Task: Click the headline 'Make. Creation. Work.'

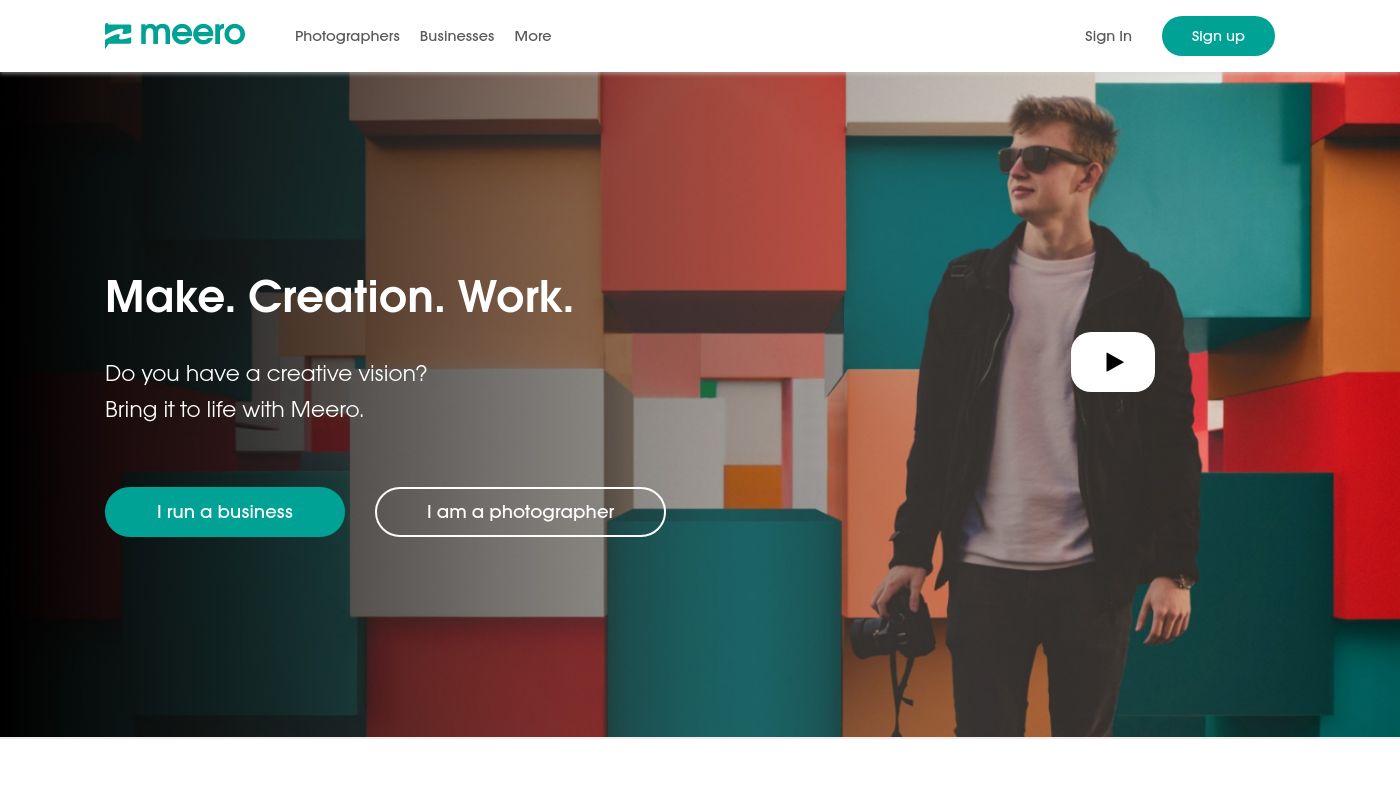Action: [x=339, y=296]
